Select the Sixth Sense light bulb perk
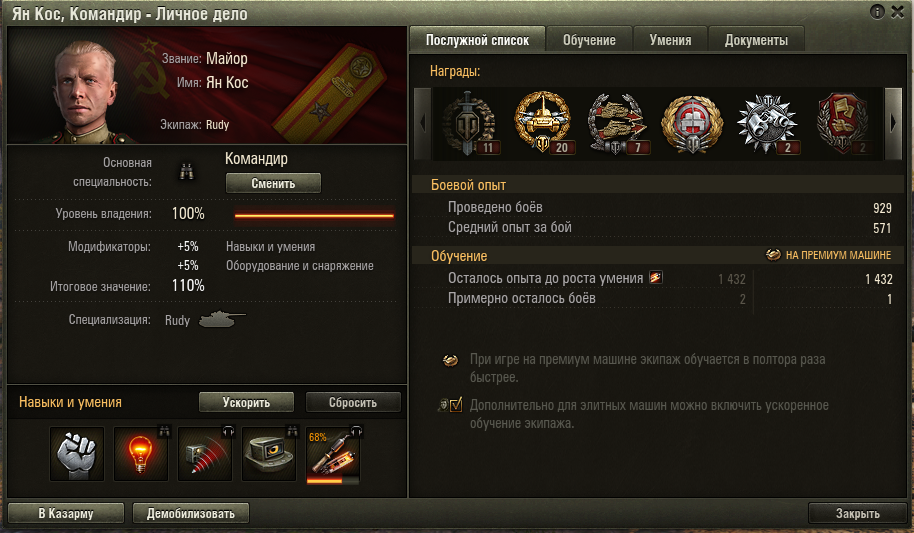The image size is (914, 533). point(140,454)
